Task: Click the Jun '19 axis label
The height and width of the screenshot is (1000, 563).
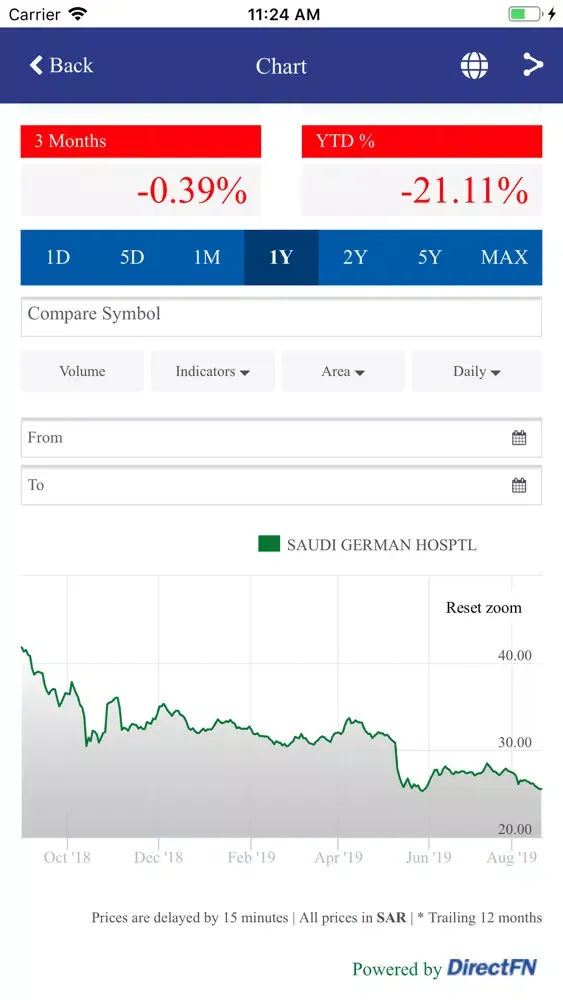Action: pos(428,858)
